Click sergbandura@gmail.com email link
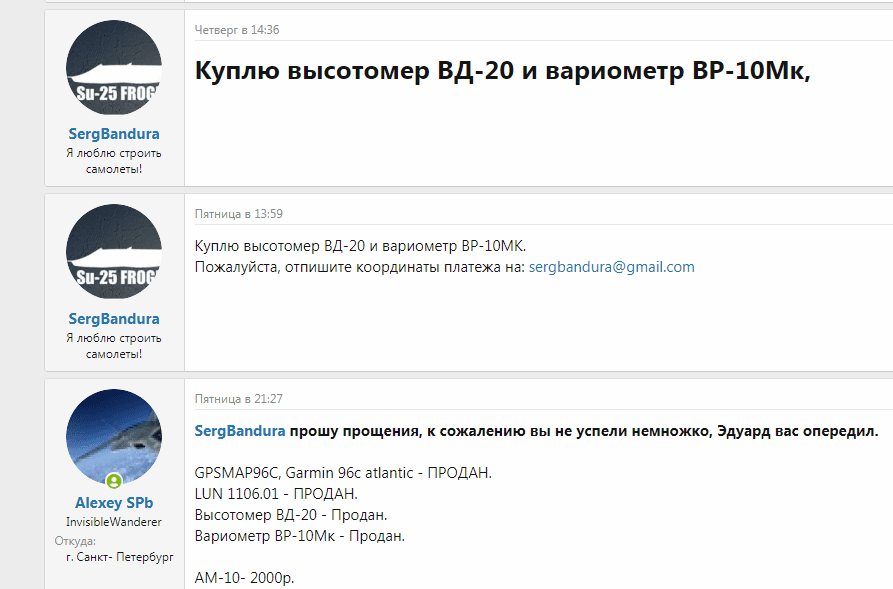The image size is (893, 589). tap(612, 267)
